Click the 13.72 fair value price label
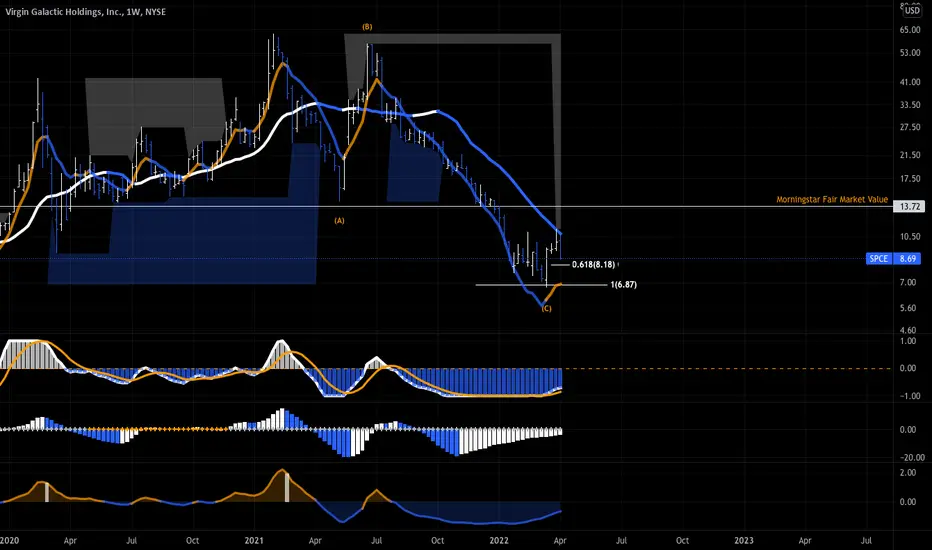 coord(909,206)
